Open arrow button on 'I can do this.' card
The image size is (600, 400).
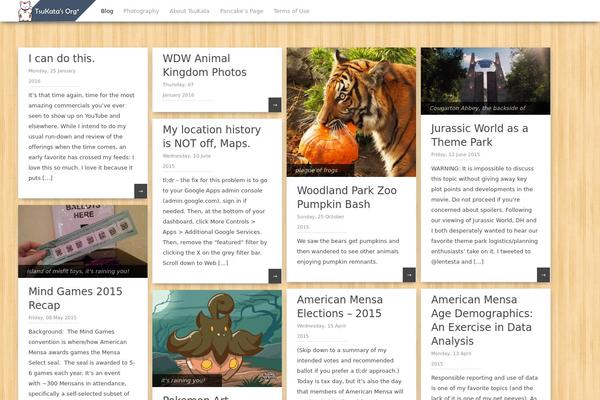pyautogui.click(x=140, y=191)
